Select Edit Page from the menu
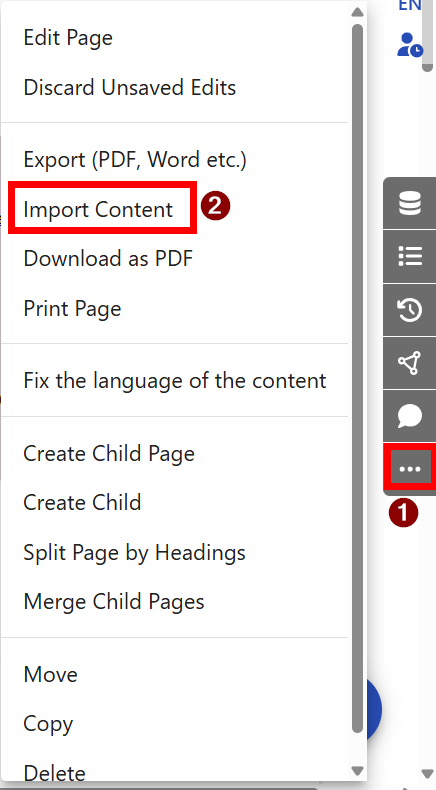Image resolution: width=436 pixels, height=790 pixels. (x=68, y=38)
